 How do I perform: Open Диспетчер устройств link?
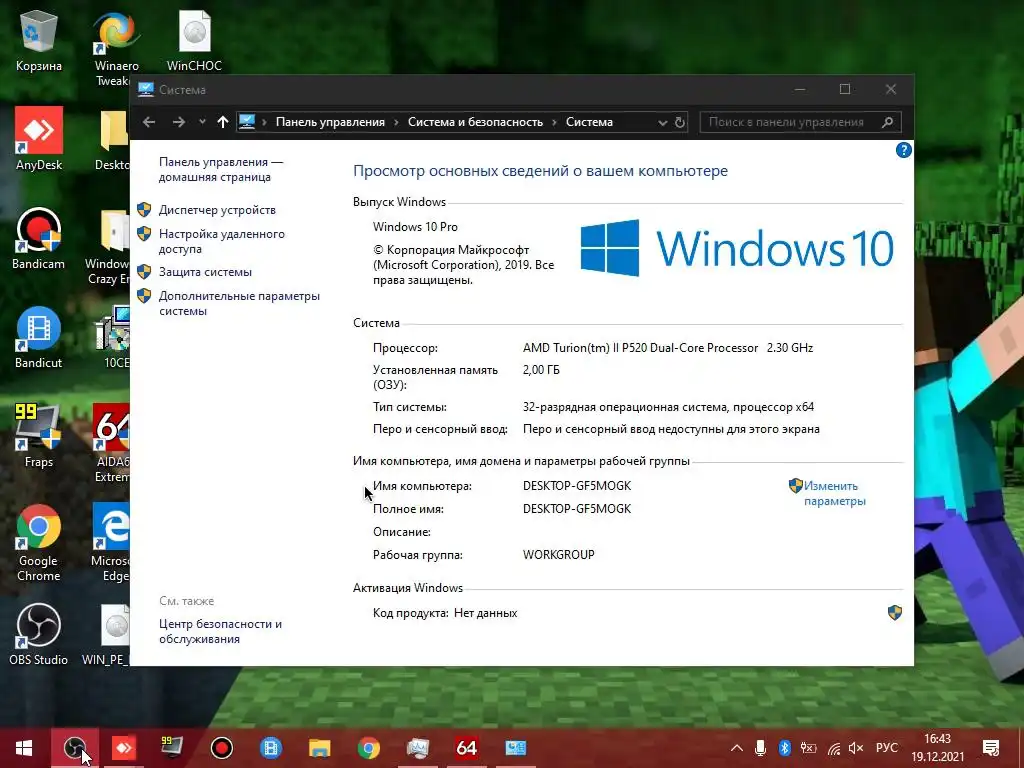coord(217,210)
